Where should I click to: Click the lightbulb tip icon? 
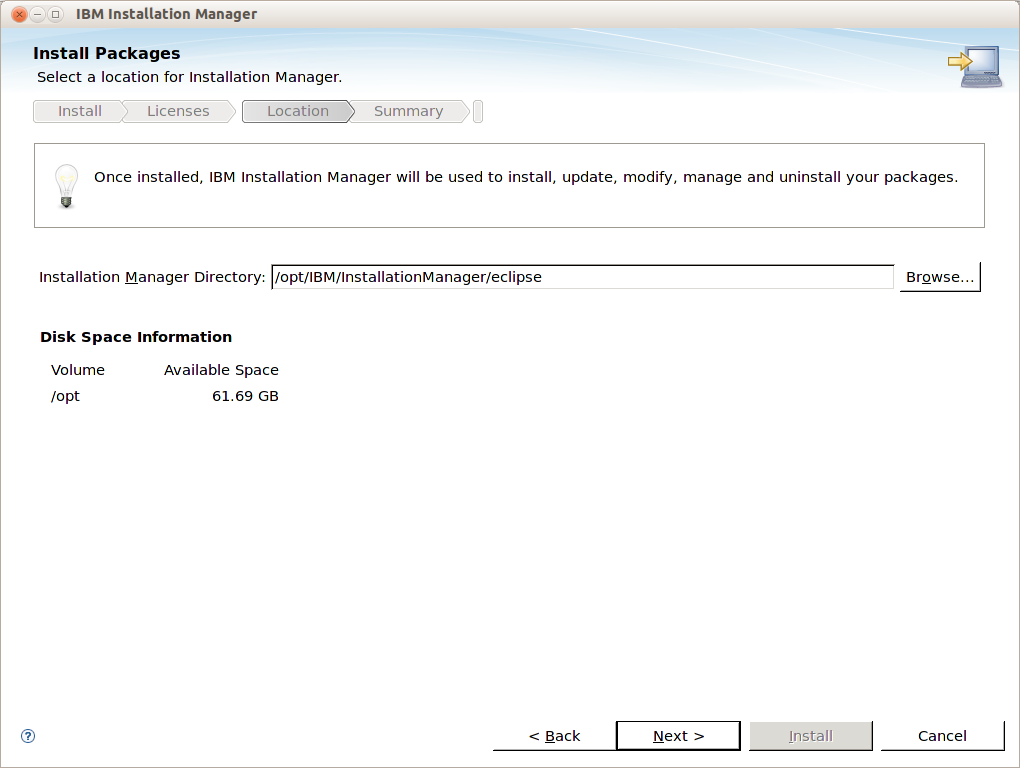click(x=66, y=185)
